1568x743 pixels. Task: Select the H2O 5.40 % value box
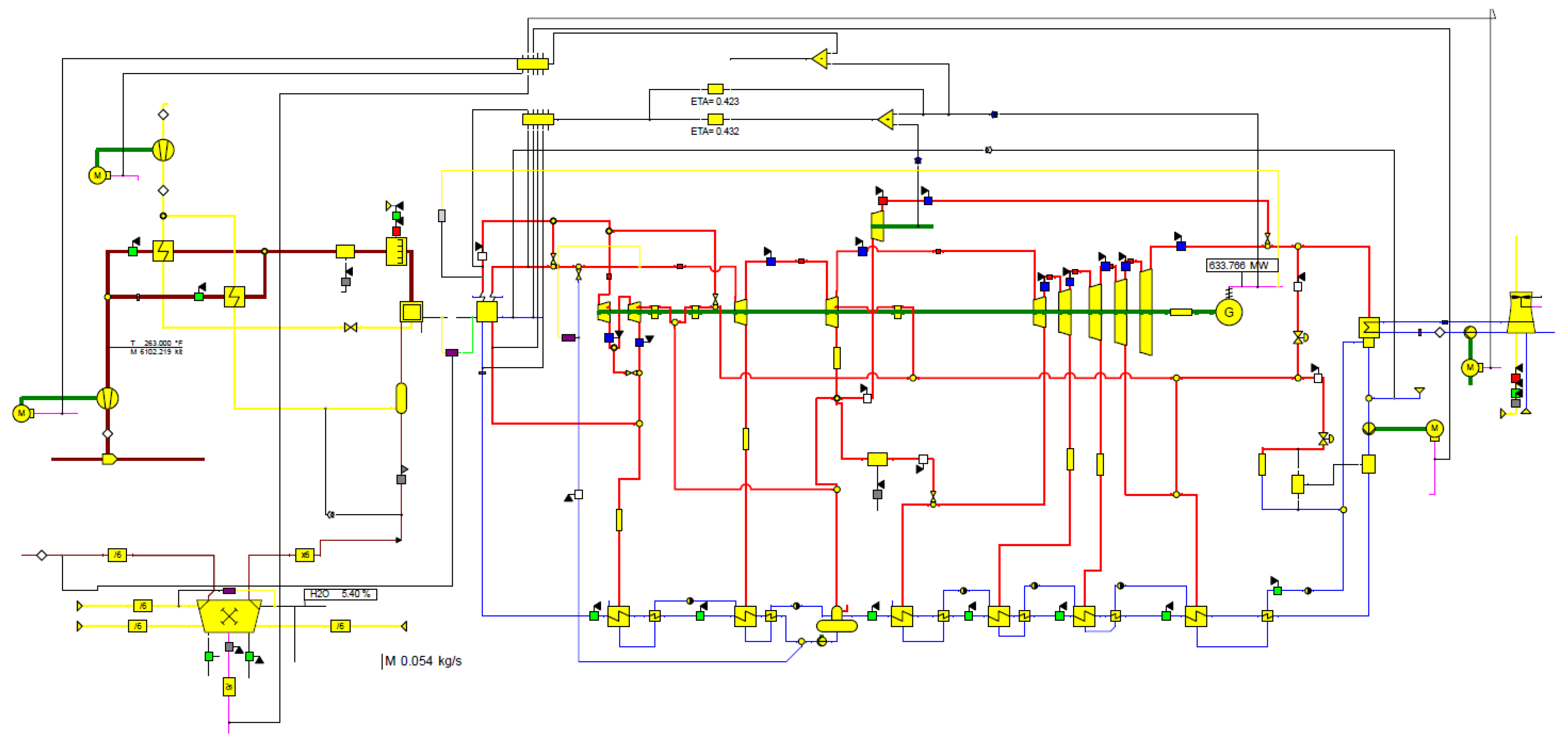click(x=340, y=594)
